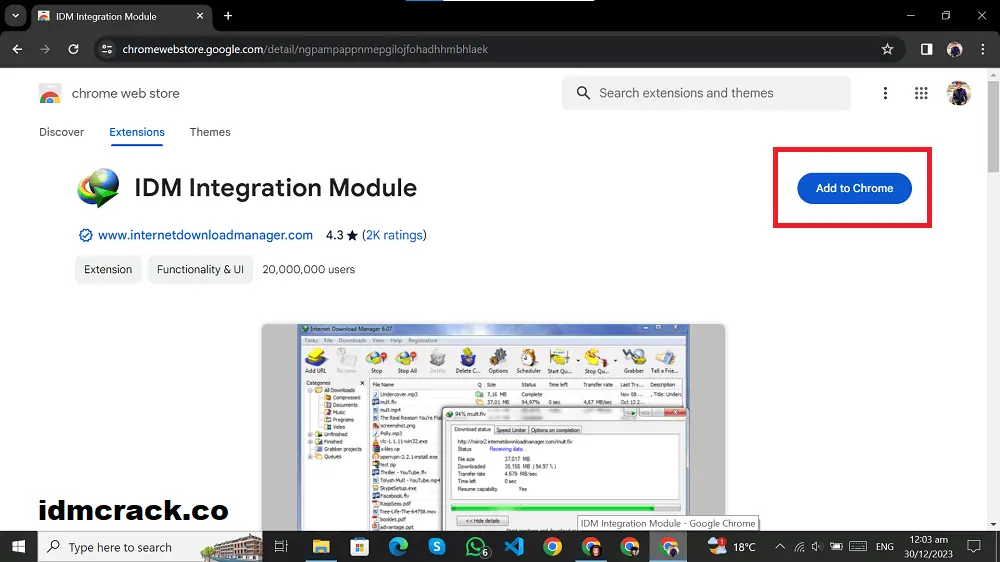Click the browser back arrow
Screen dimensions: 1000x562
point(17,49)
